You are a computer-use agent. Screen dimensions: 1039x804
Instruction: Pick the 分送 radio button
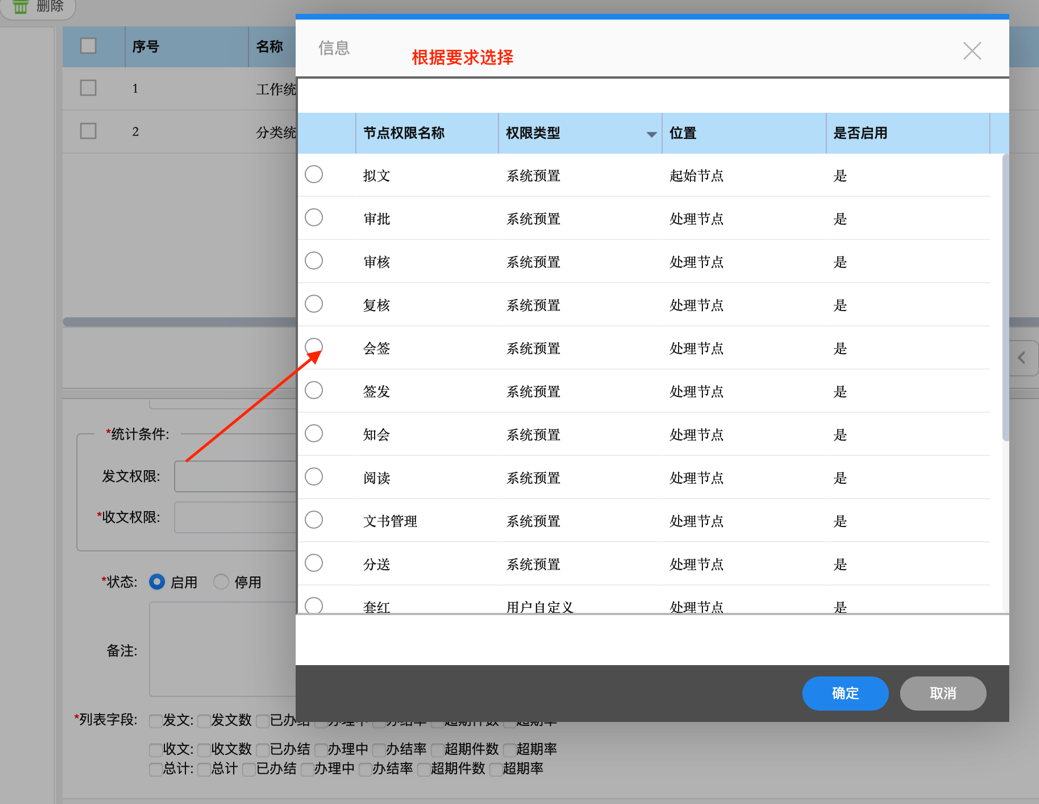pyautogui.click(x=314, y=563)
